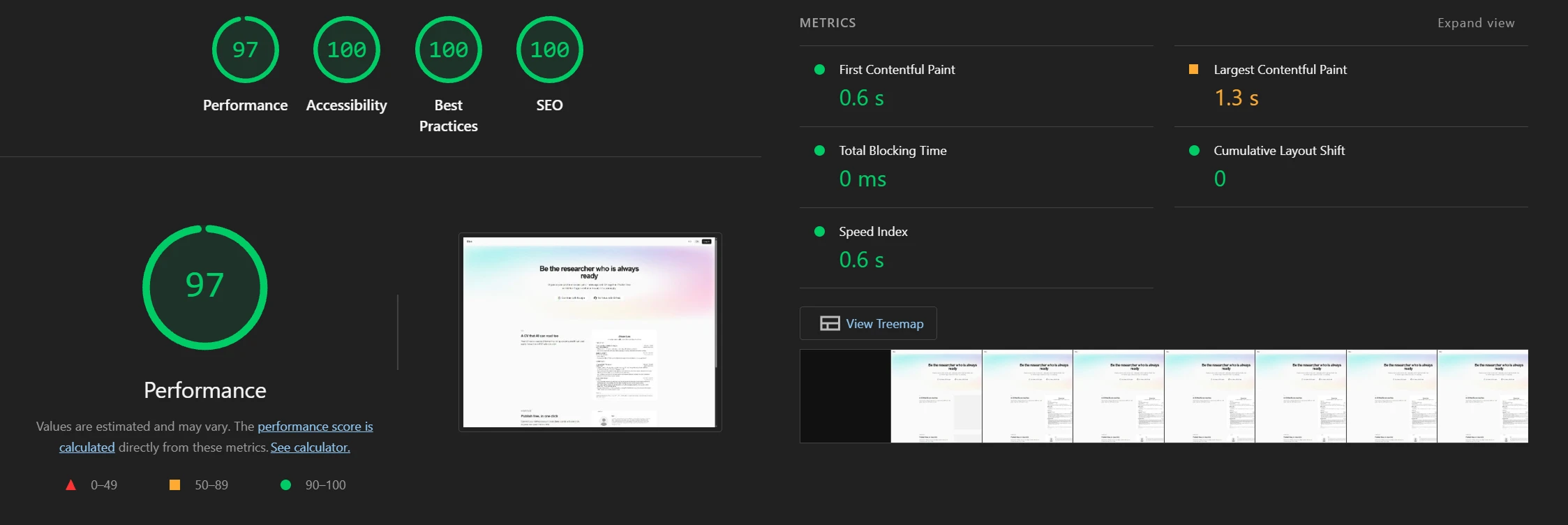
Task: Click the large Performance 97 gauge
Action: 205,287
